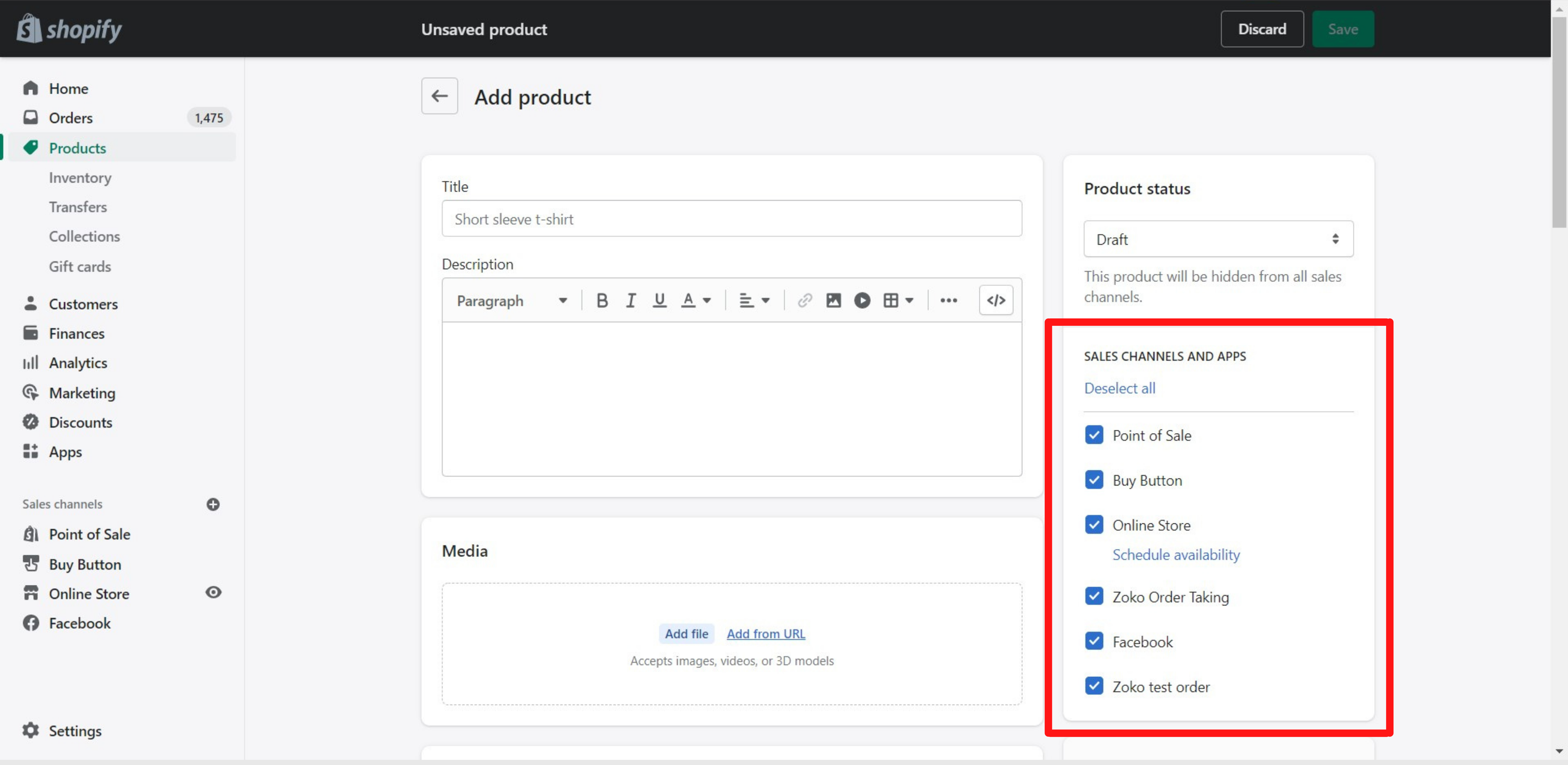Image resolution: width=1568 pixels, height=765 pixels.
Task: Show the HTML code view
Action: (996, 300)
